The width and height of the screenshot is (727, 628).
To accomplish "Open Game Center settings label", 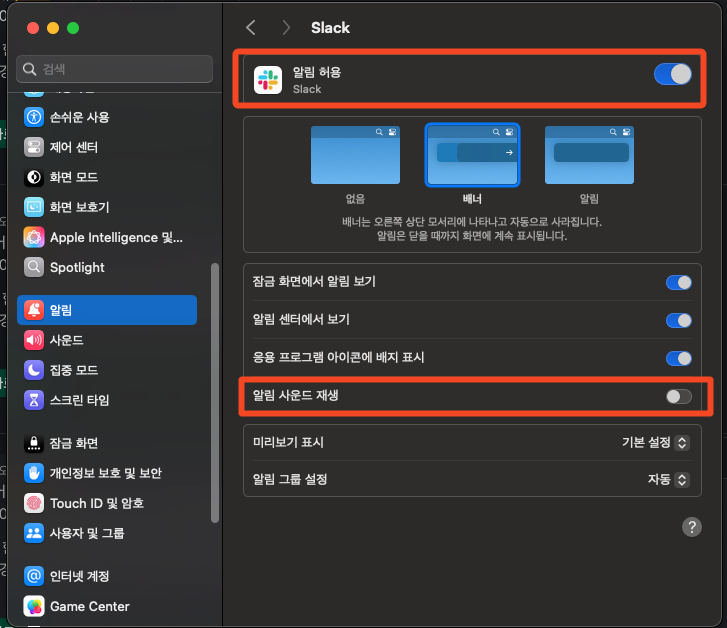I will click(90, 607).
